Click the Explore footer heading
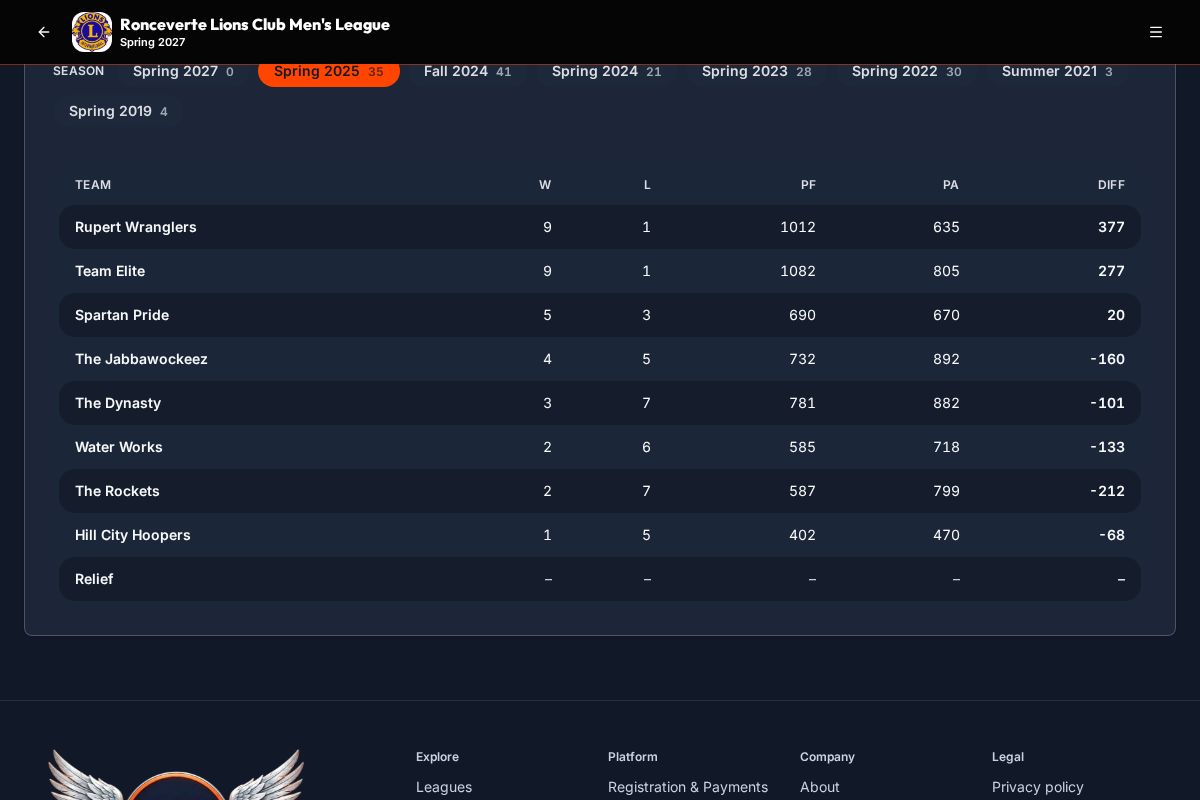Screen dimensions: 1200x800 tap(437, 757)
